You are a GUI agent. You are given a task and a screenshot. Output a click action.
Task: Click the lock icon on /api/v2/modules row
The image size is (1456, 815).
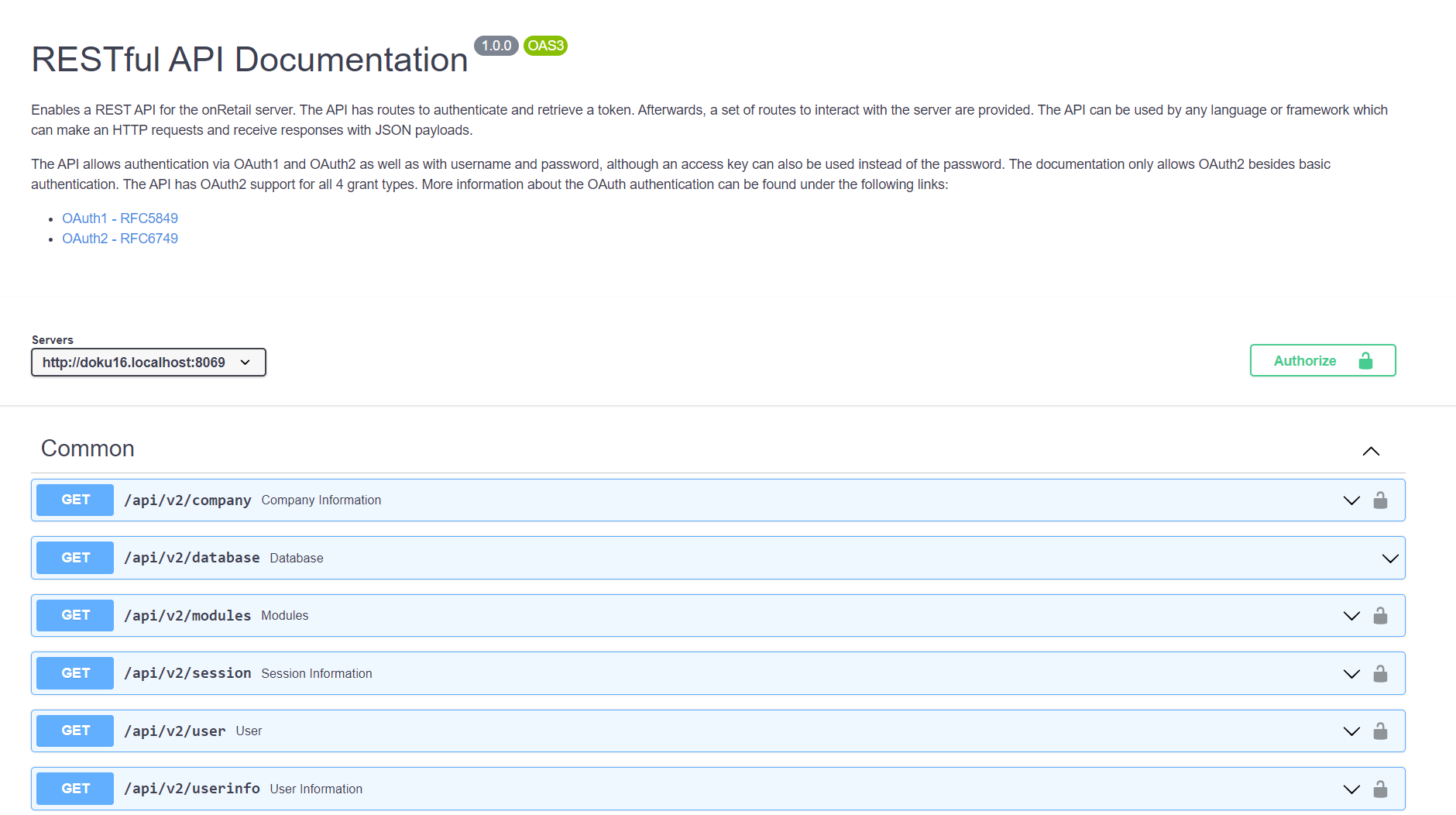pos(1380,616)
